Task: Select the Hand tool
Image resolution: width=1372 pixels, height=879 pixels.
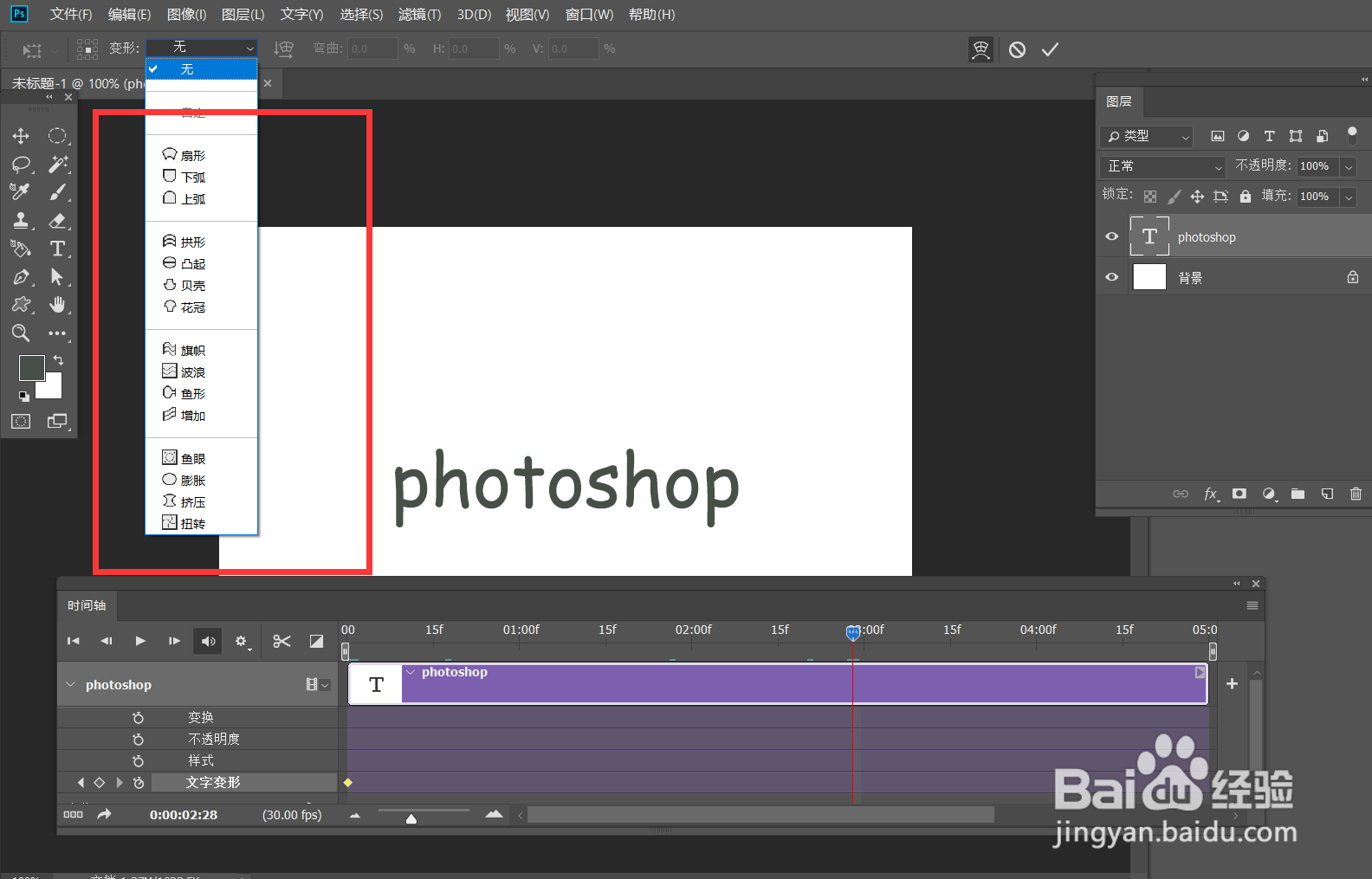Action: click(57, 305)
